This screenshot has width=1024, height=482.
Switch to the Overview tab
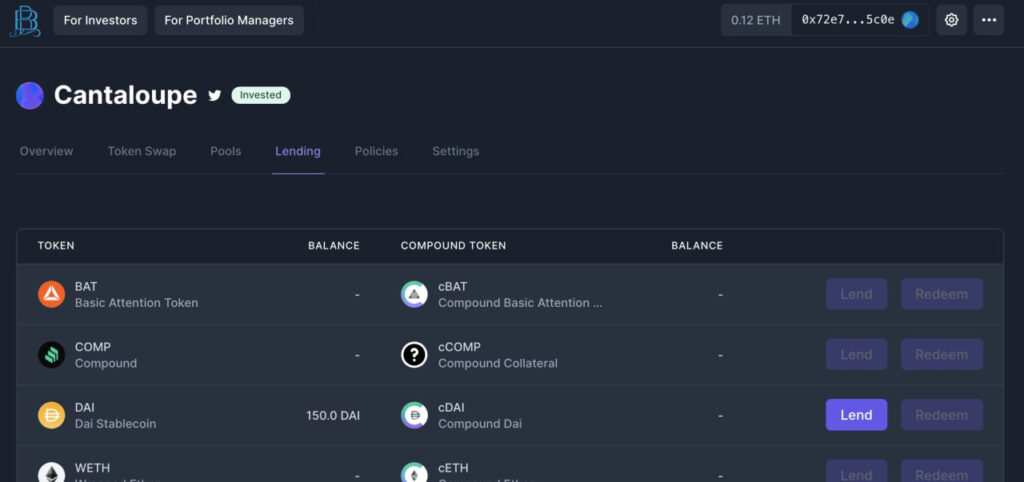click(46, 152)
